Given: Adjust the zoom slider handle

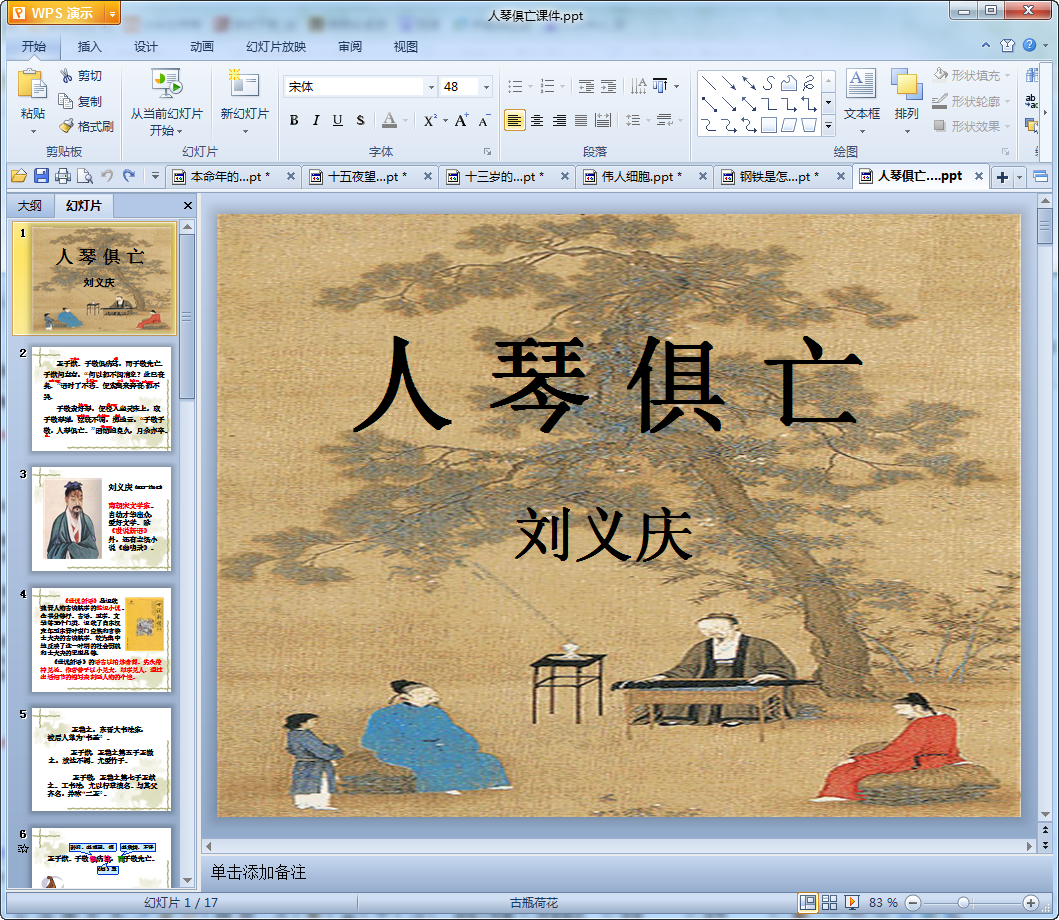Looking at the screenshot, I should pos(964,902).
